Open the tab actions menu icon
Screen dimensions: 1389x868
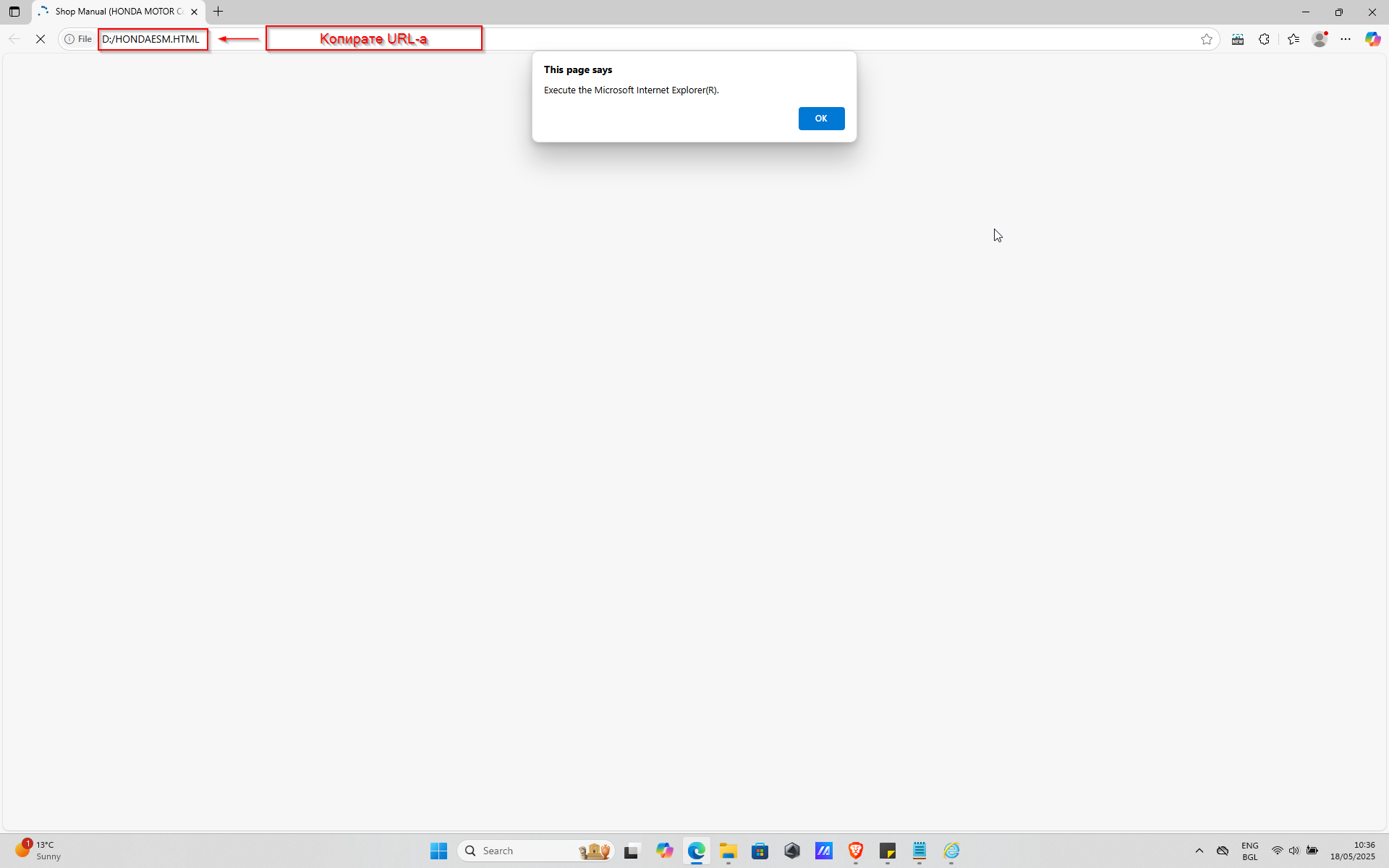(x=14, y=12)
